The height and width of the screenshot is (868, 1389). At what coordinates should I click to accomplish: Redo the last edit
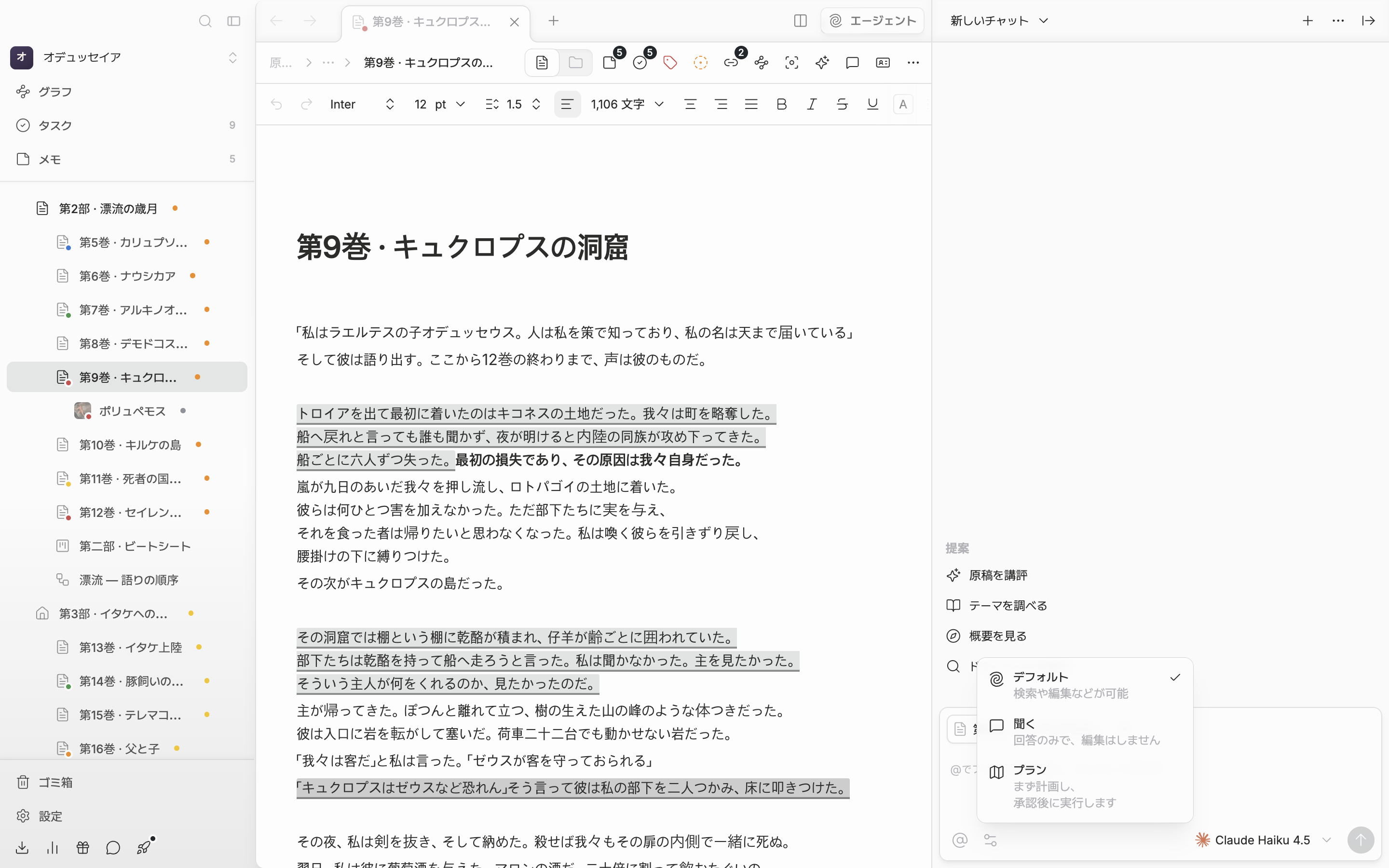click(307, 105)
